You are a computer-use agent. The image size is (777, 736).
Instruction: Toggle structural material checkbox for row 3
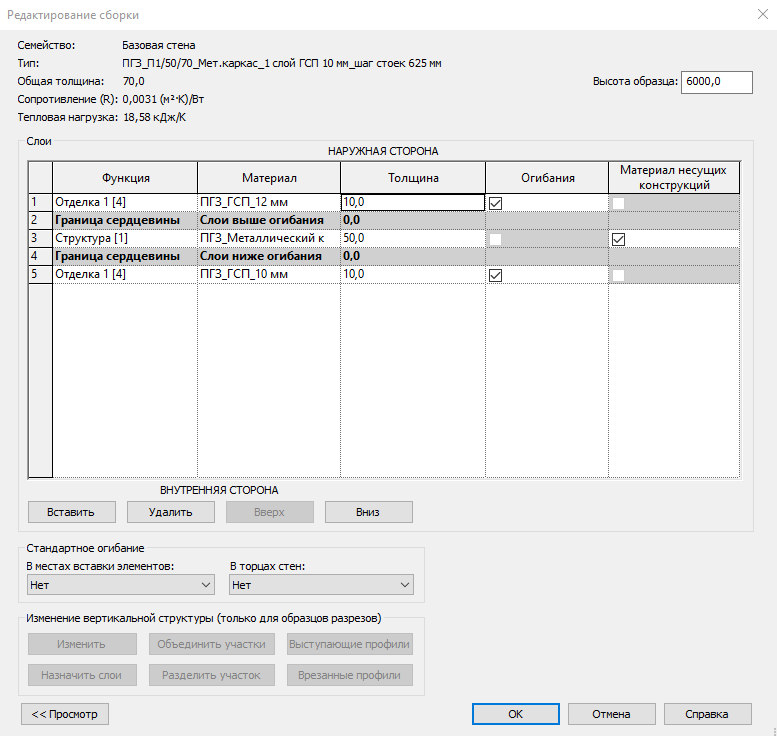[618, 239]
